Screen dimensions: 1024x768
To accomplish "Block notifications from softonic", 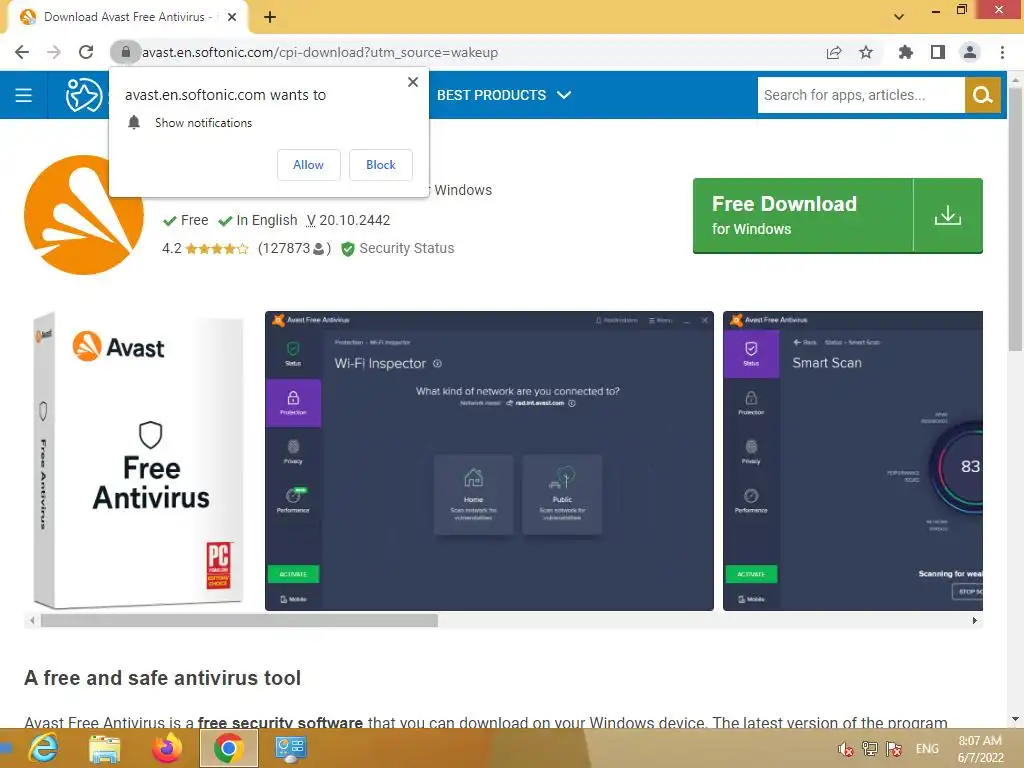I will pos(381,165).
